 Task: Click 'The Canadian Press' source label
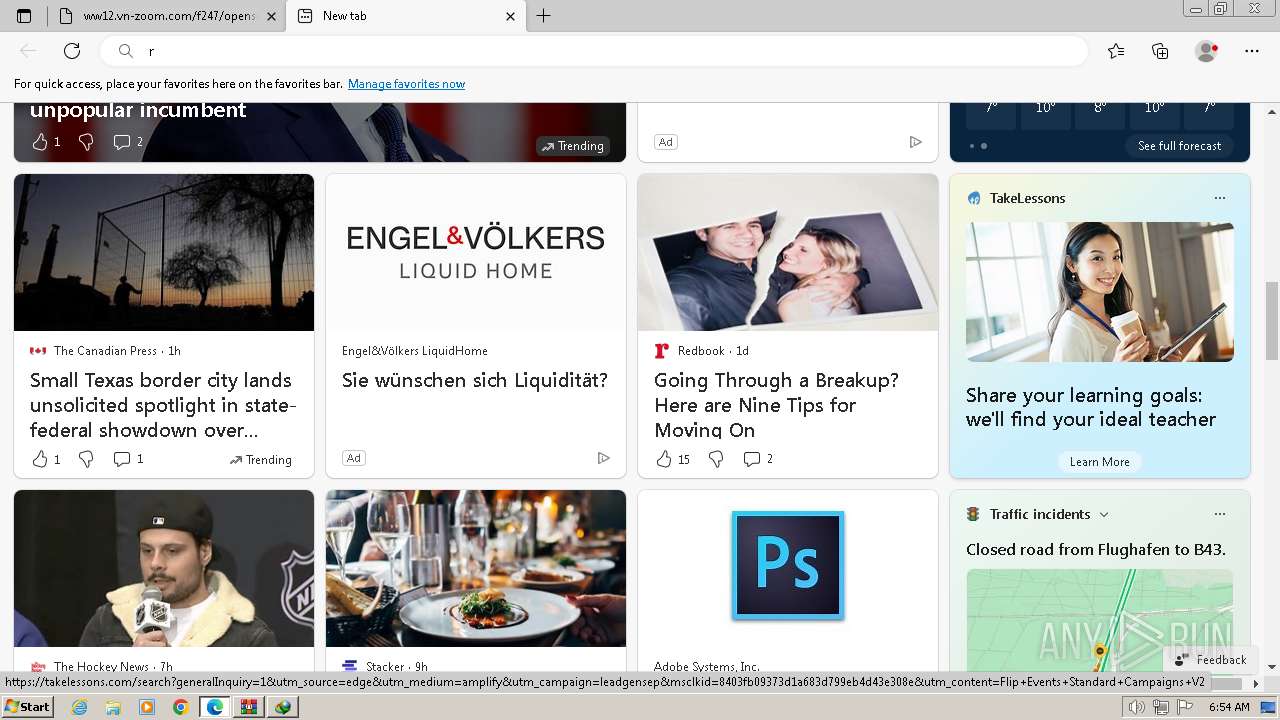[x=105, y=351]
